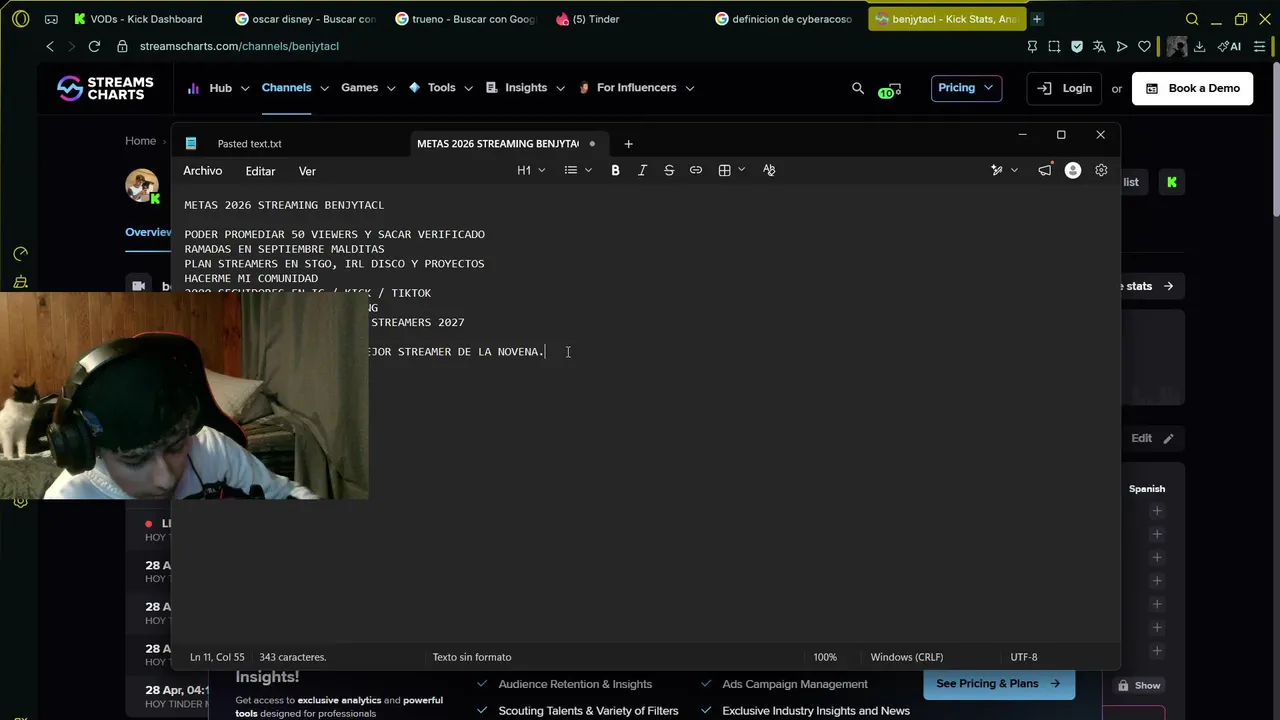Expand the AI rewrite dropdown arrow
This screenshot has width=1280, height=720.
[x=1014, y=170]
